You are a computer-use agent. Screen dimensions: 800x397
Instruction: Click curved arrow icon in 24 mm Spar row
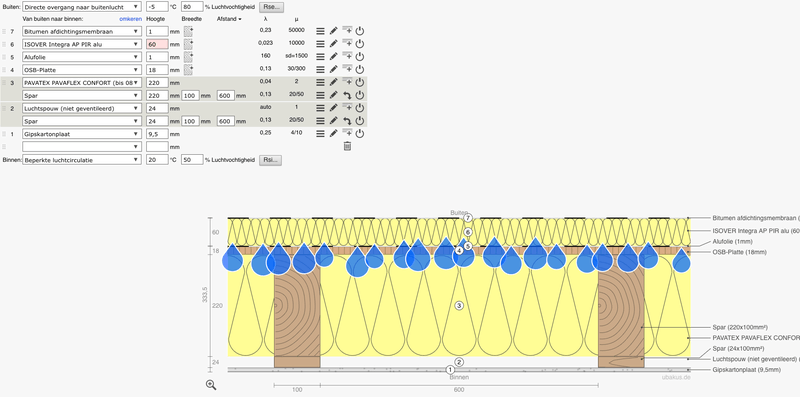347,121
